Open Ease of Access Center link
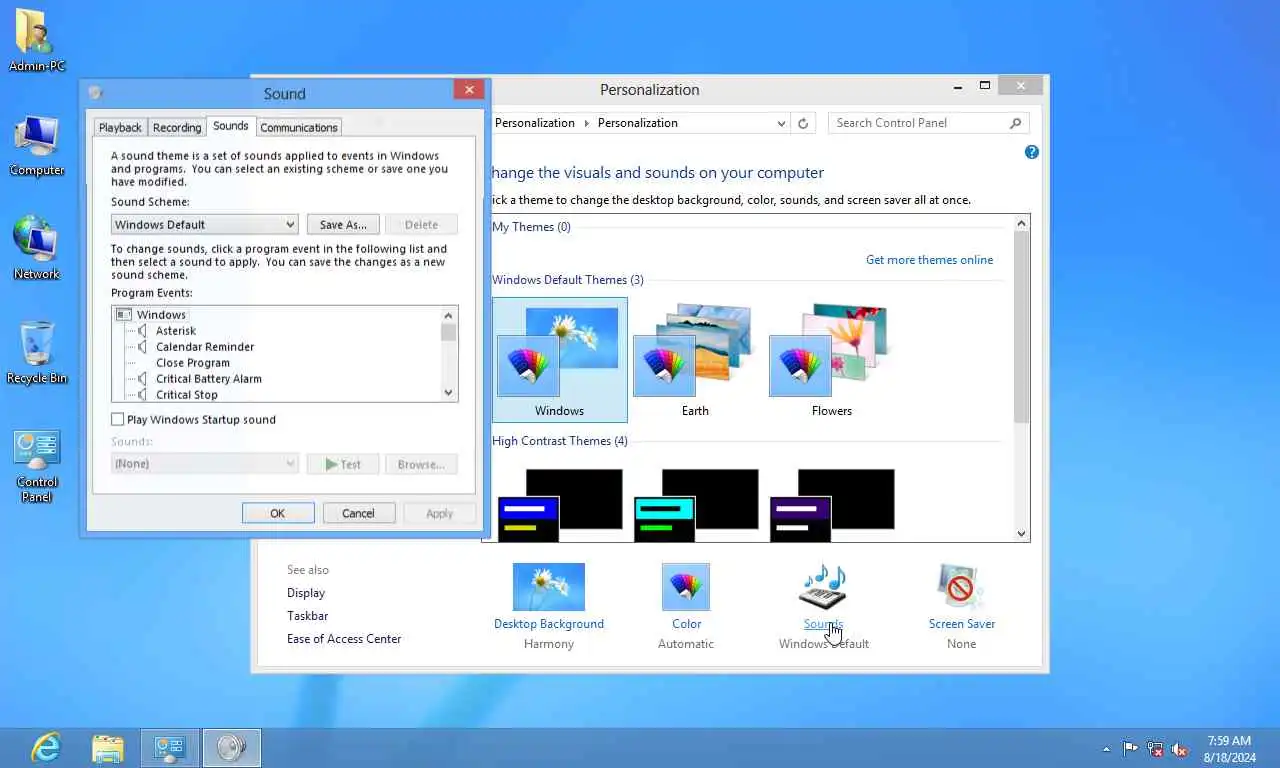 pos(344,639)
